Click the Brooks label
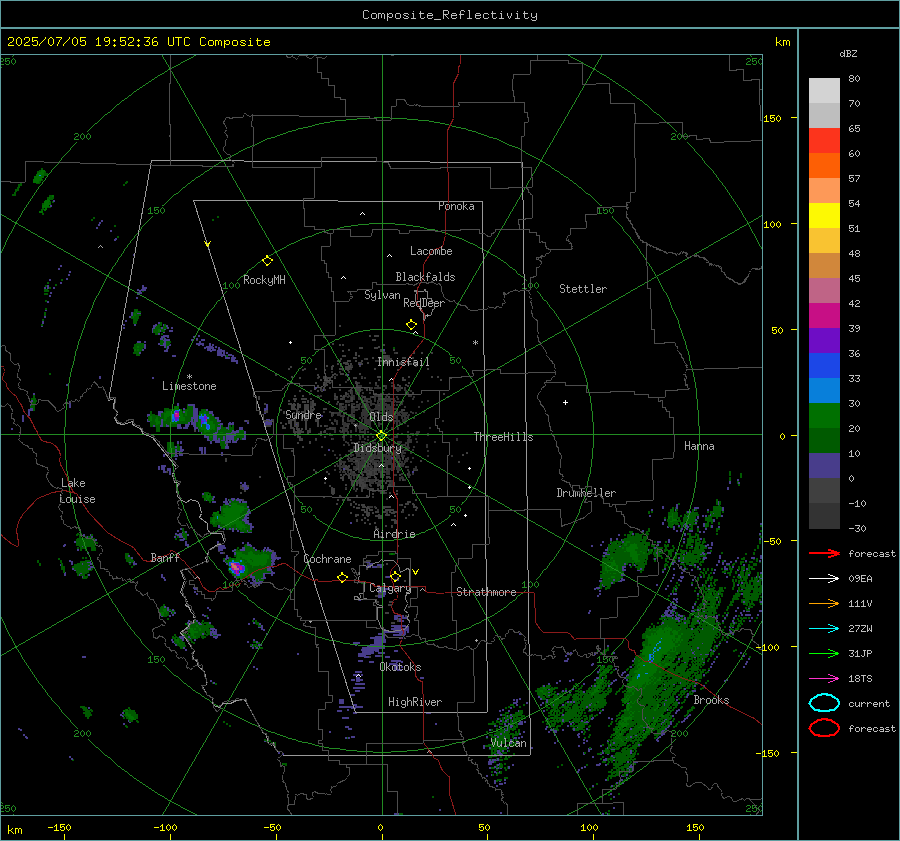Image resolution: width=900 pixels, height=841 pixels. point(711,700)
